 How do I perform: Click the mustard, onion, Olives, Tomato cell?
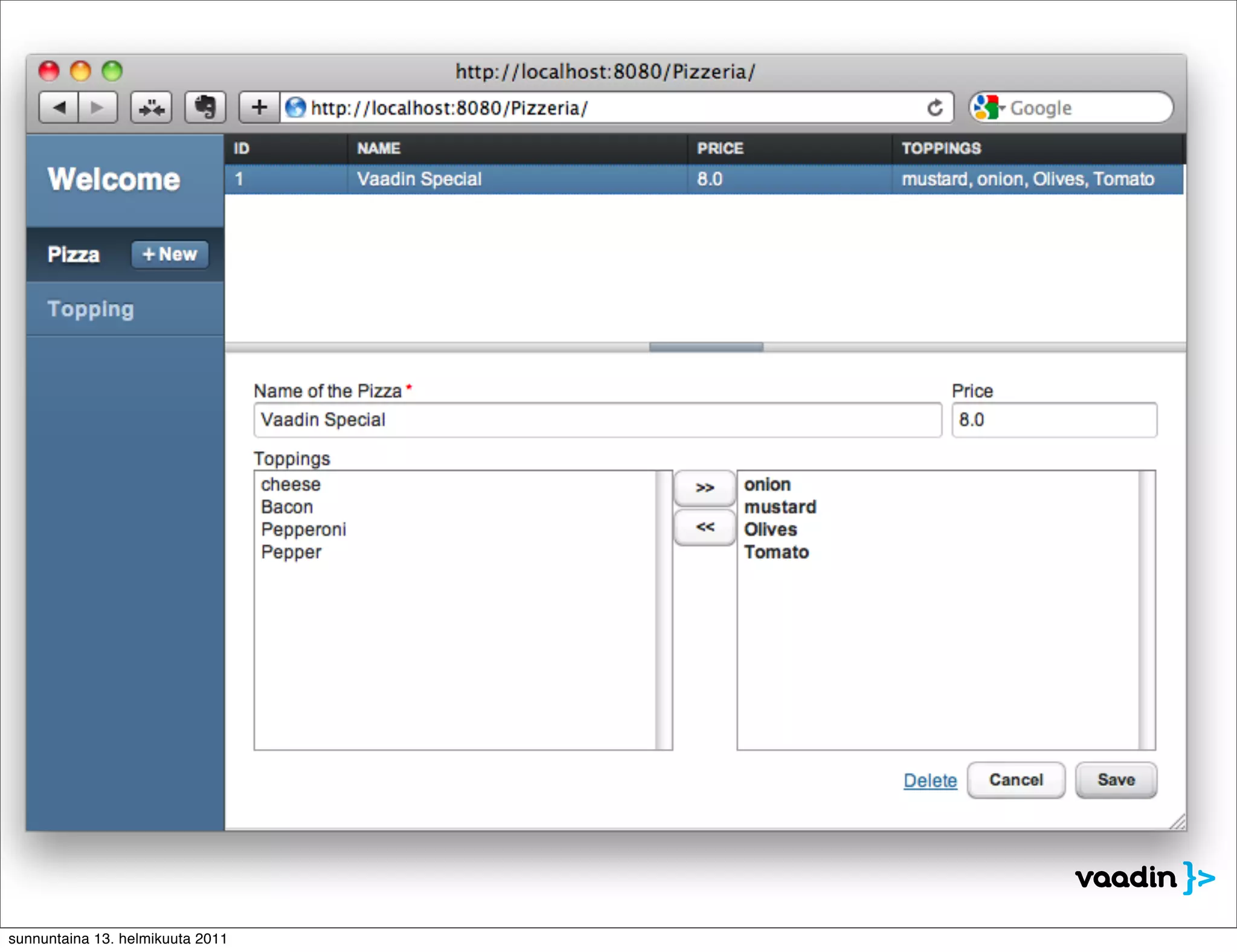click(1038, 179)
